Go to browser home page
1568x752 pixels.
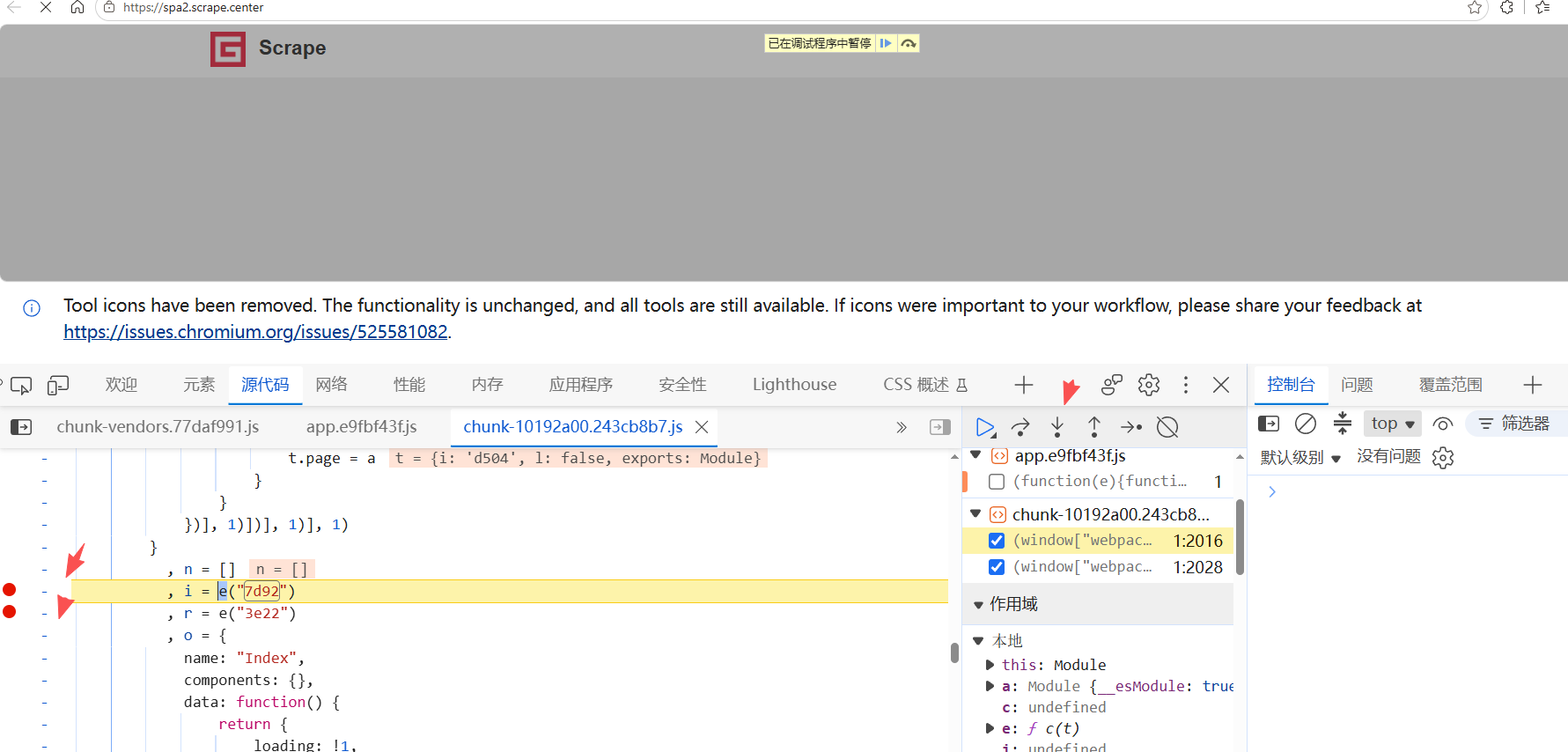tap(77, 7)
